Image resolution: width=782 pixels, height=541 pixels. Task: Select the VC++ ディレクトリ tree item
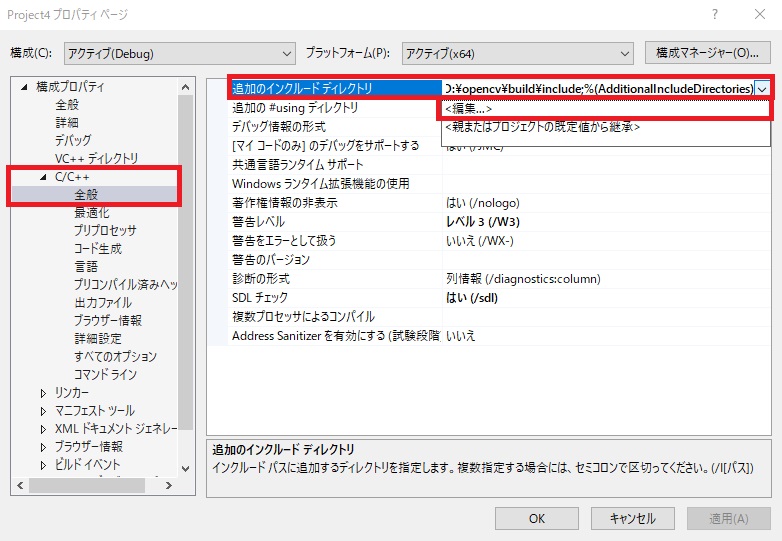[96, 159]
